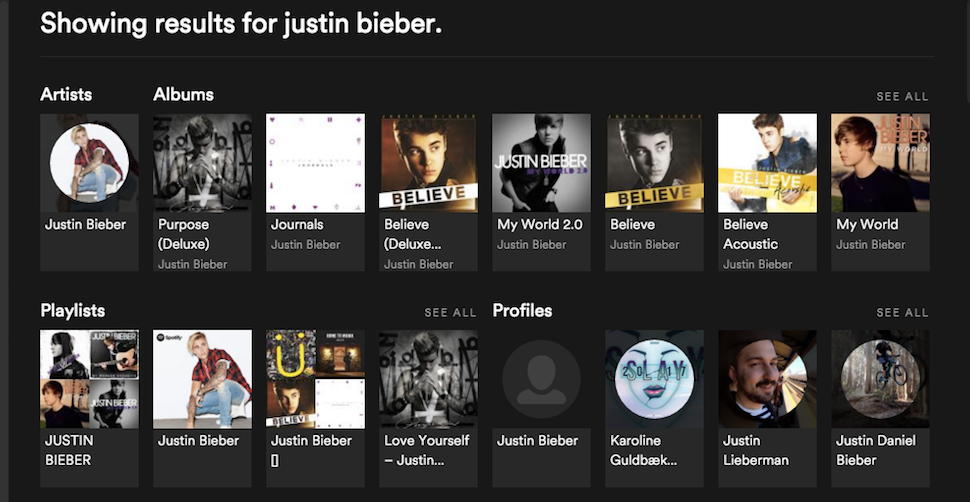Viewport: 970px width, 502px height.
Task: Open the Believe Acoustic album cover
Action: click(767, 163)
